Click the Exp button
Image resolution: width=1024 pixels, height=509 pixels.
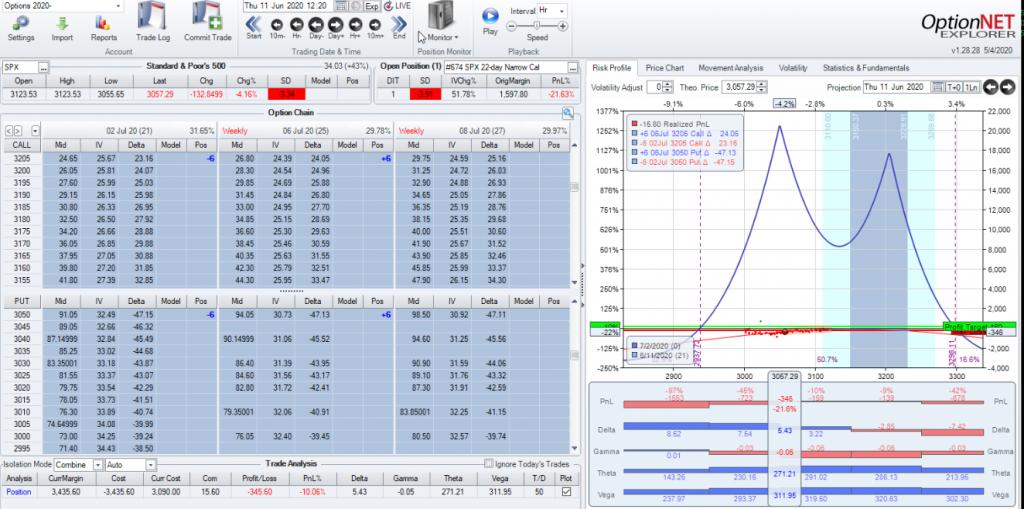pyautogui.click(x=372, y=6)
